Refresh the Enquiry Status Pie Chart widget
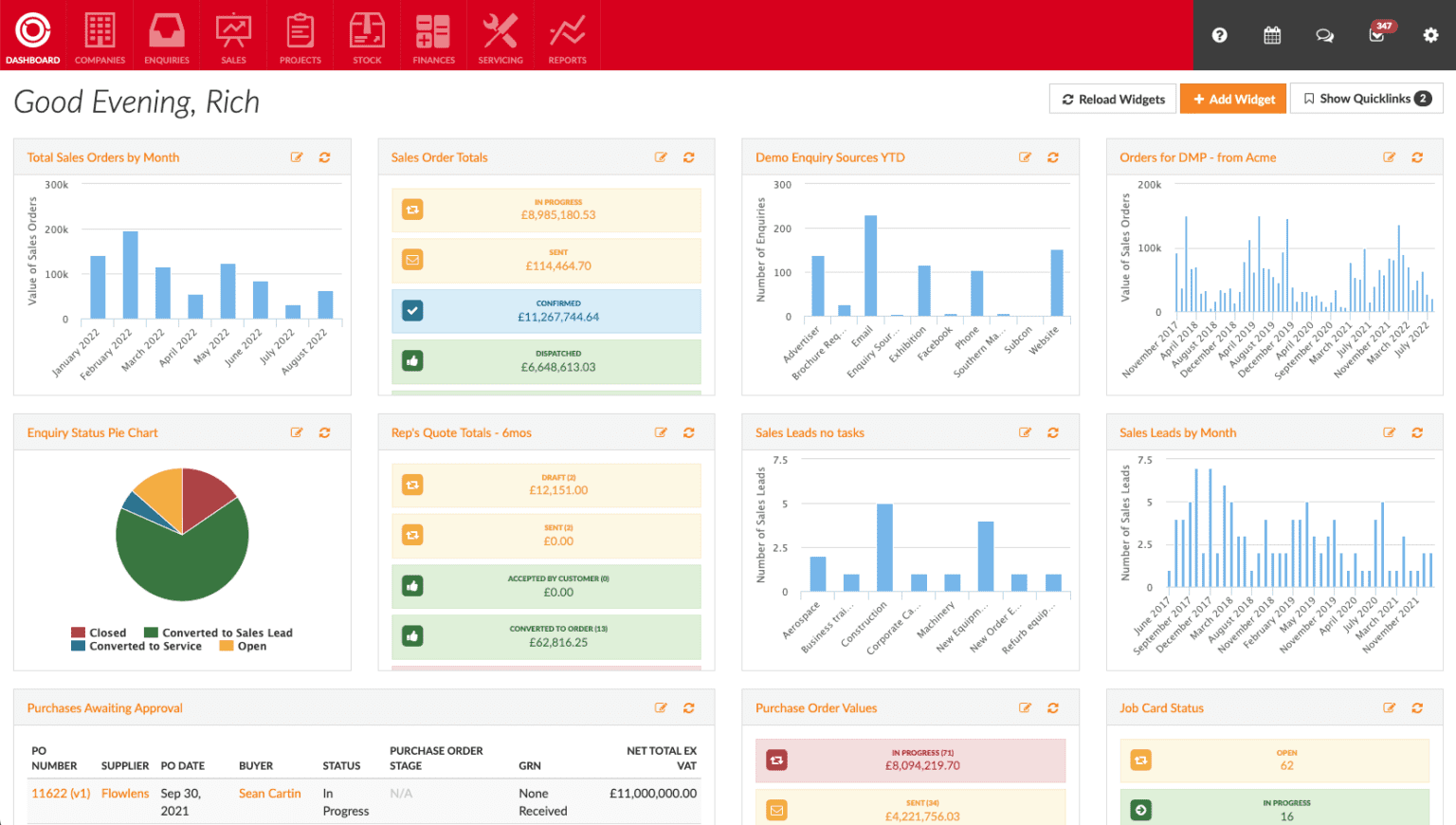 [324, 432]
